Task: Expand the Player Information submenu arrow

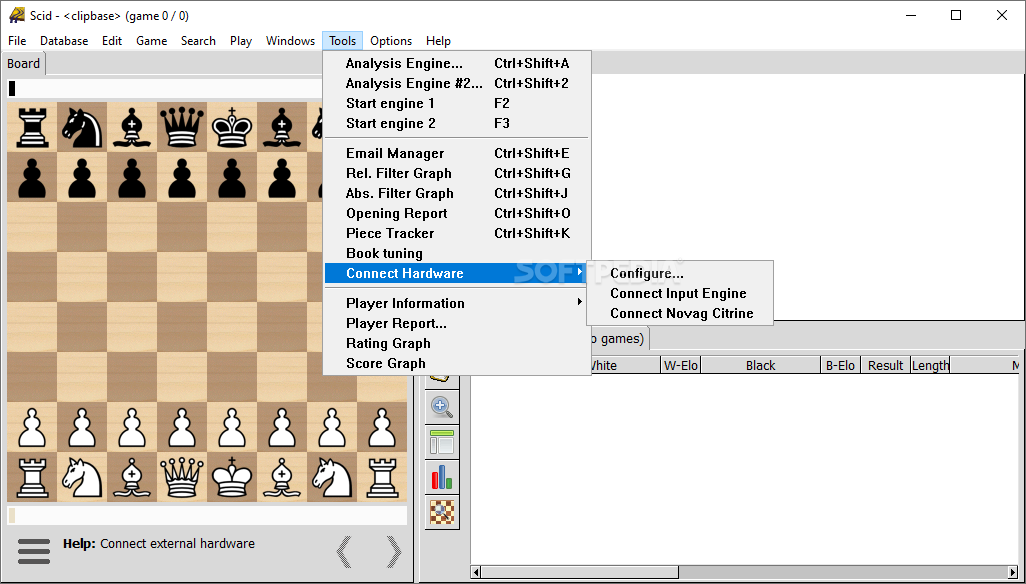Action: tap(580, 302)
